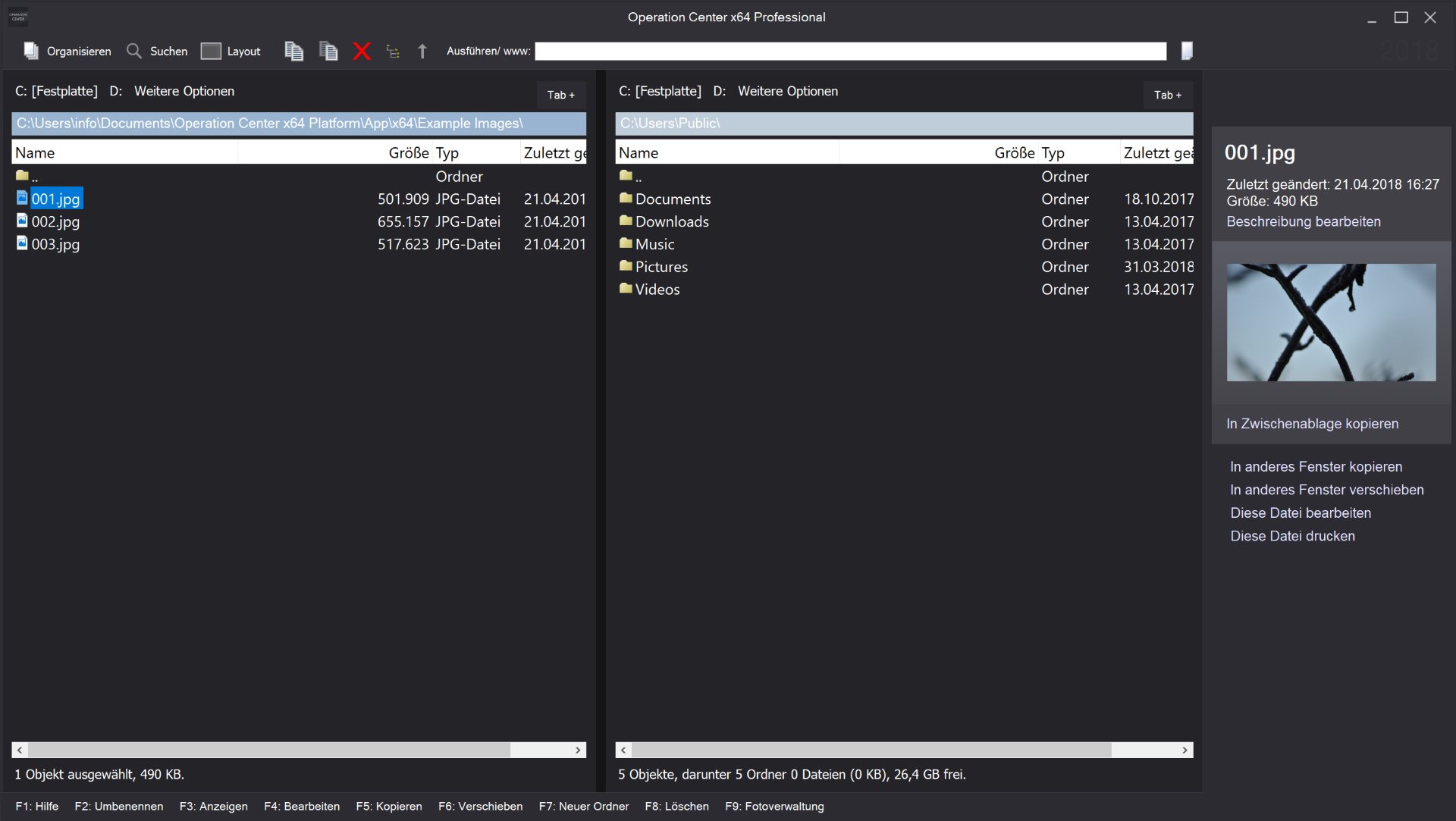Click the Organisieren toolbar icon
The height and width of the screenshot is (821, 1456).
[x=31, y=51]
